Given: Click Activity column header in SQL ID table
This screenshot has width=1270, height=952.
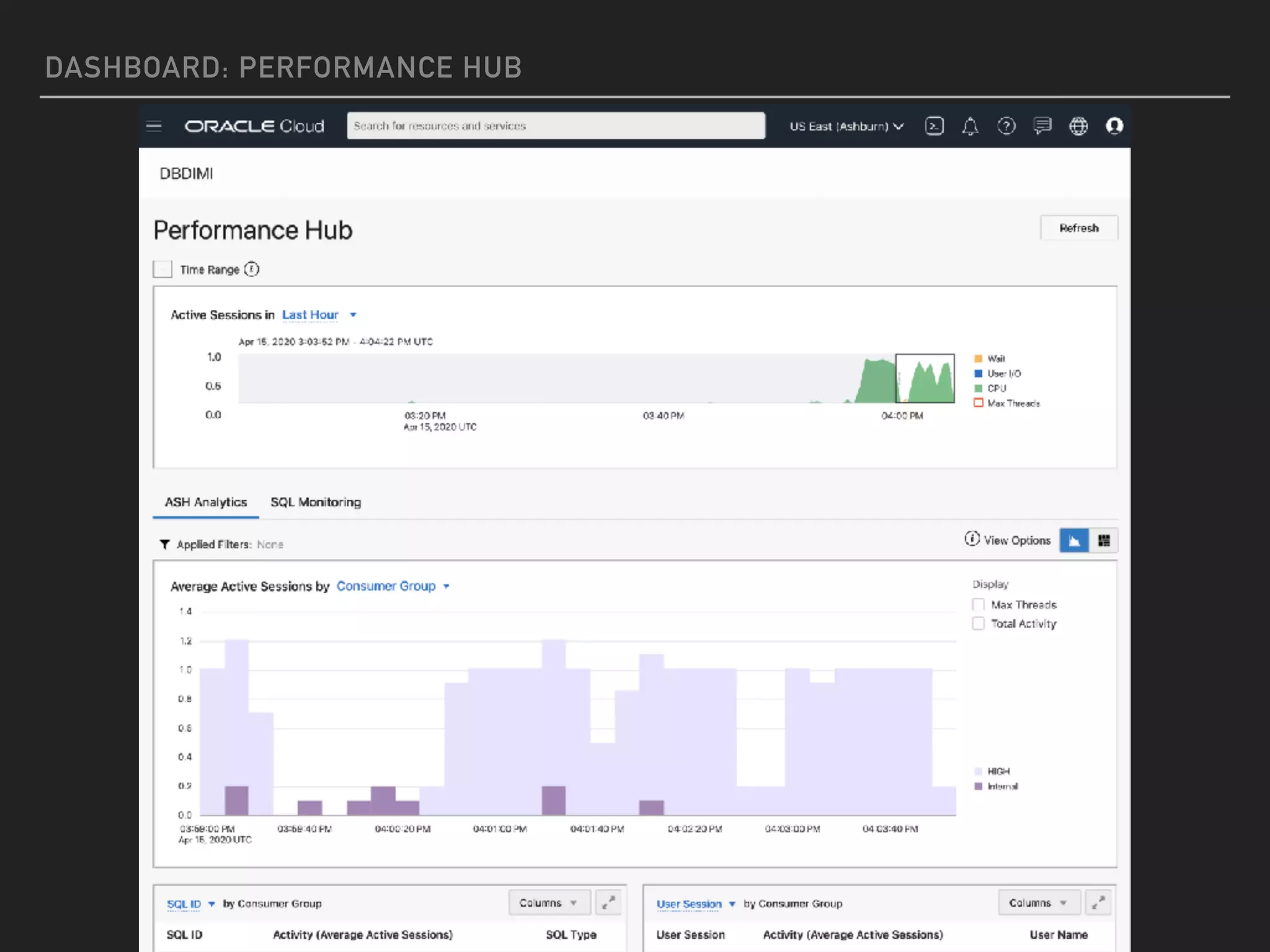Looking at the screenshot, I should pos(363,935).
